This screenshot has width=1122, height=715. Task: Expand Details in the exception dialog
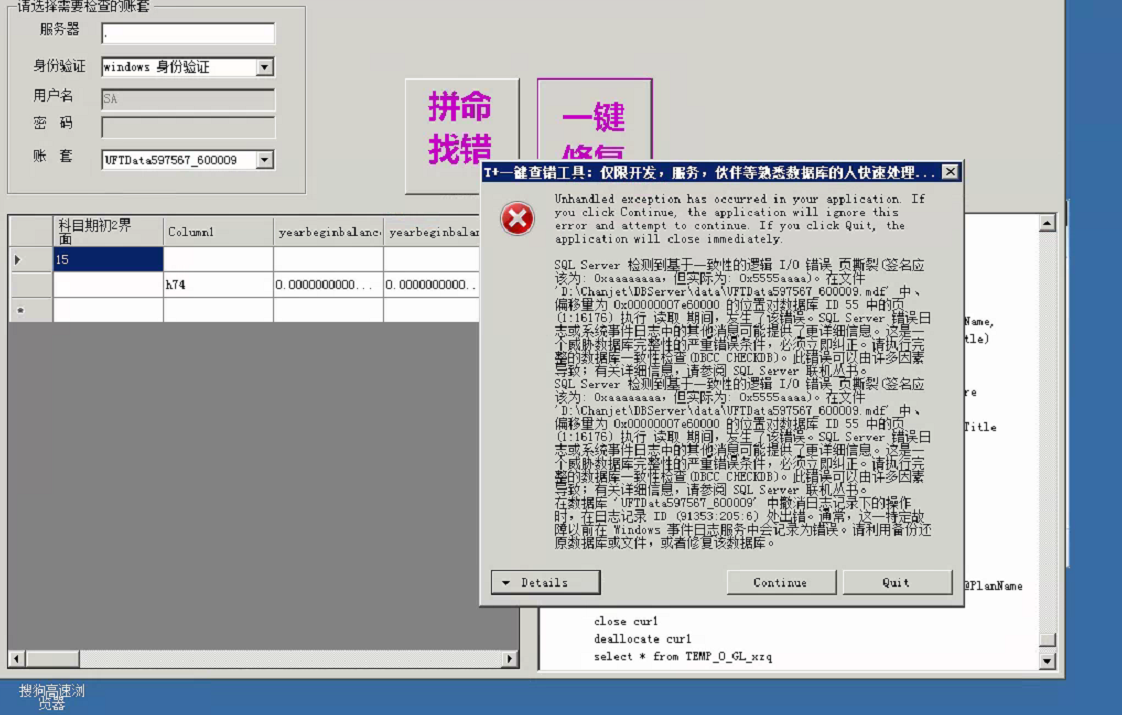pos(545,583)
